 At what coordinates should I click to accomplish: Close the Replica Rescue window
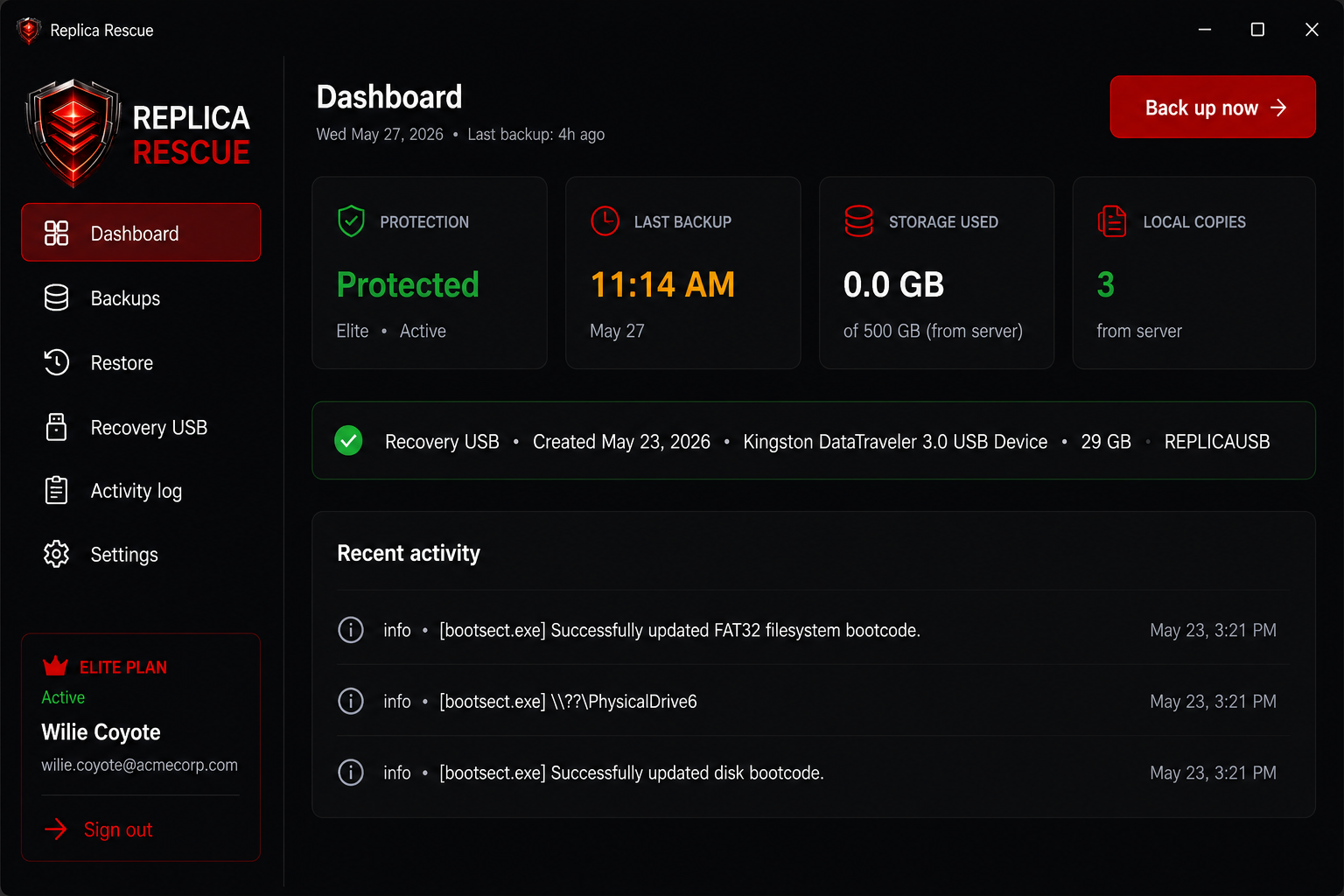[1312, 30]
